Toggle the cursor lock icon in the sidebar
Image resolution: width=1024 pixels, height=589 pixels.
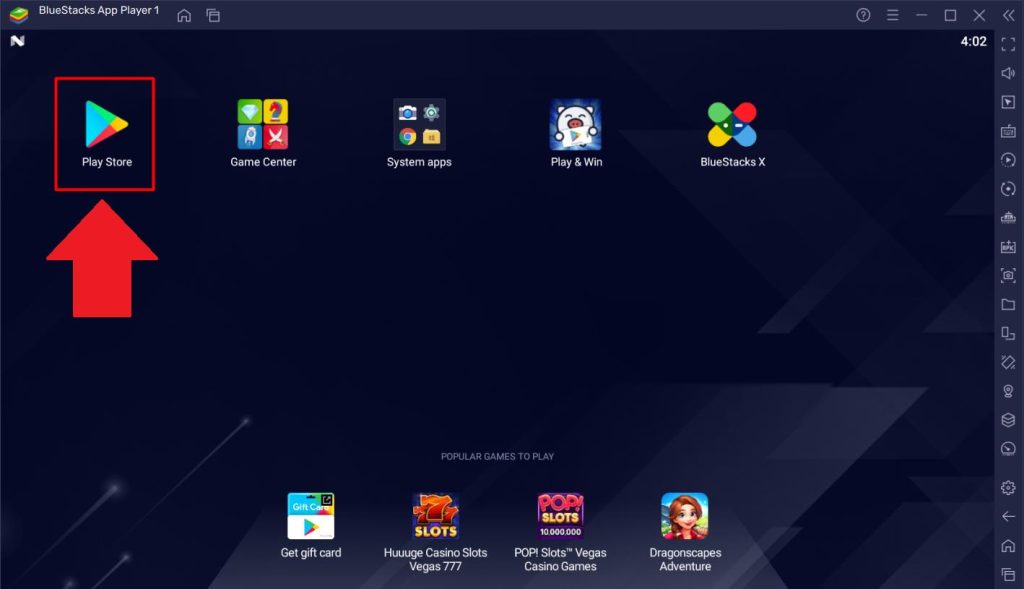pos(1008,102)
